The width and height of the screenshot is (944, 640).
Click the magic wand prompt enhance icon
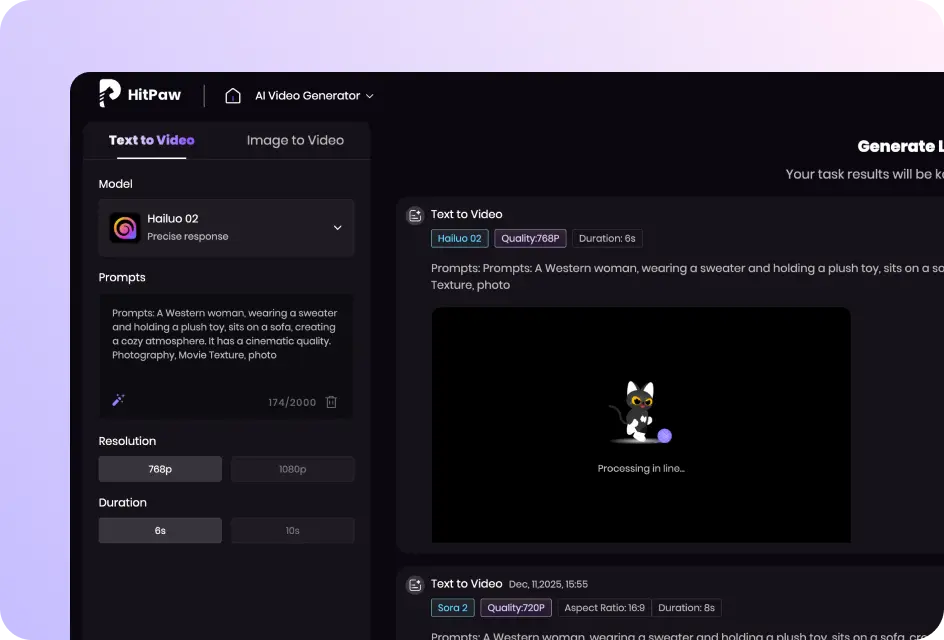click(118, 401)
